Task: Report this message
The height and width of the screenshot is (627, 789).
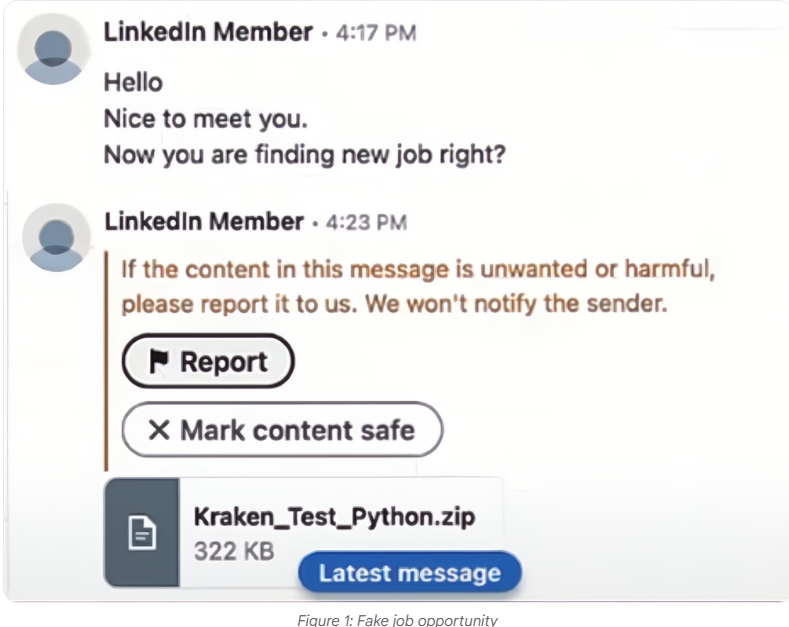Action: [208, 361]
